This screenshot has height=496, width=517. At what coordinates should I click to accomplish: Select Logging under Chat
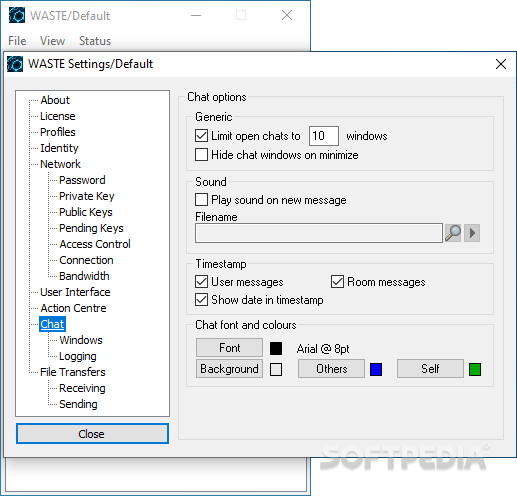click(x=78, y=356)
